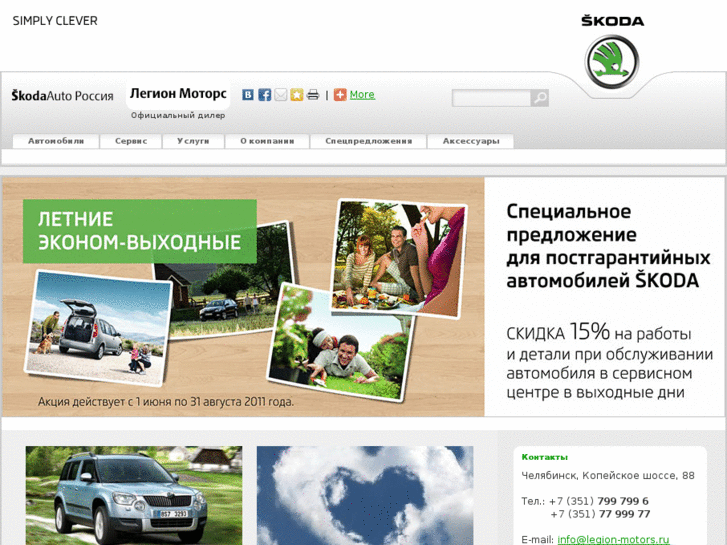Click Акция действует promo date text

click(166, 402)
